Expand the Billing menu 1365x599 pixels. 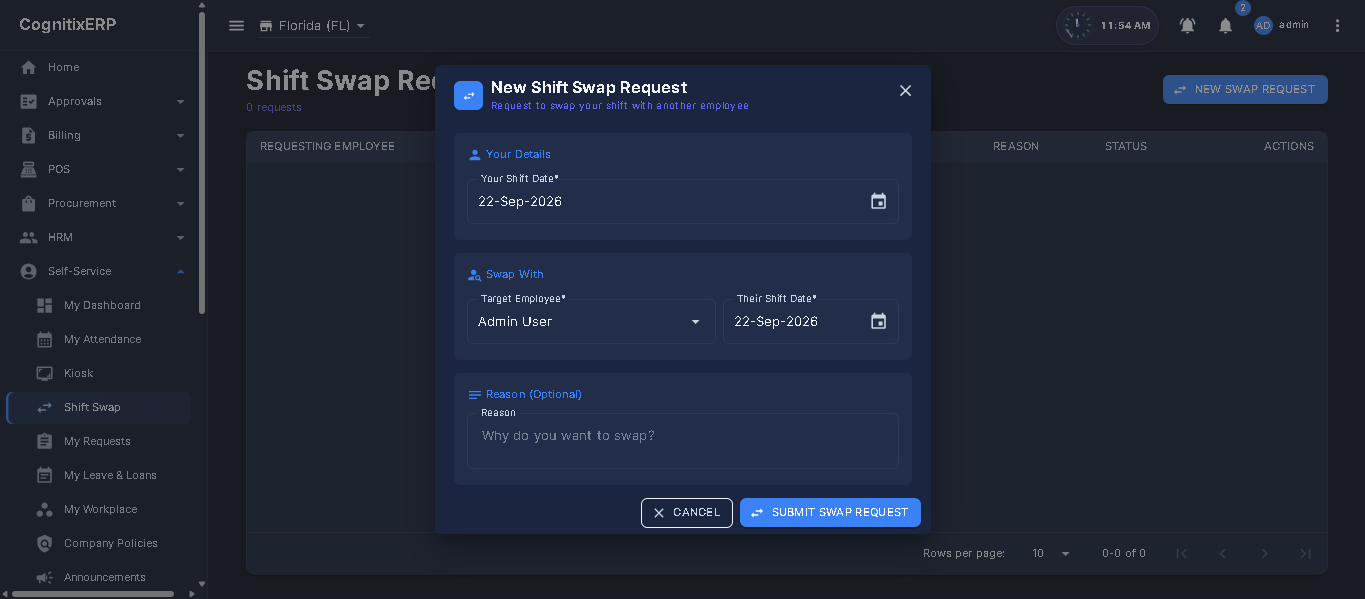[x=99, y=135]
